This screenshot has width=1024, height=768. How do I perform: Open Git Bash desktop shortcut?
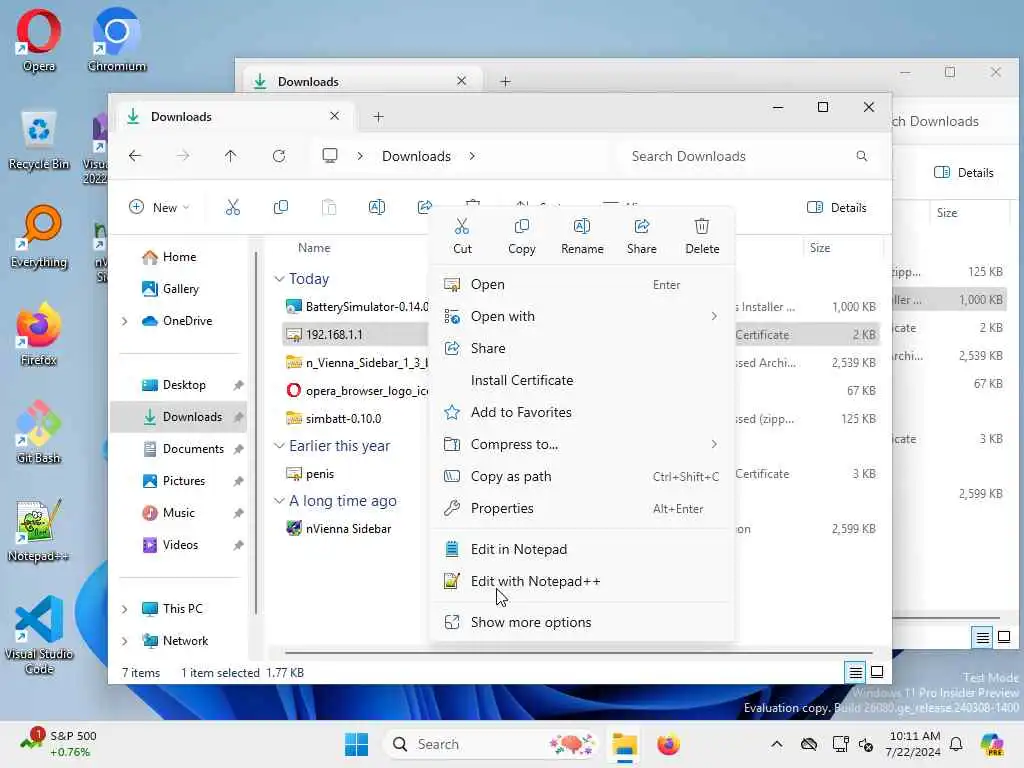[x=39, y=432]
